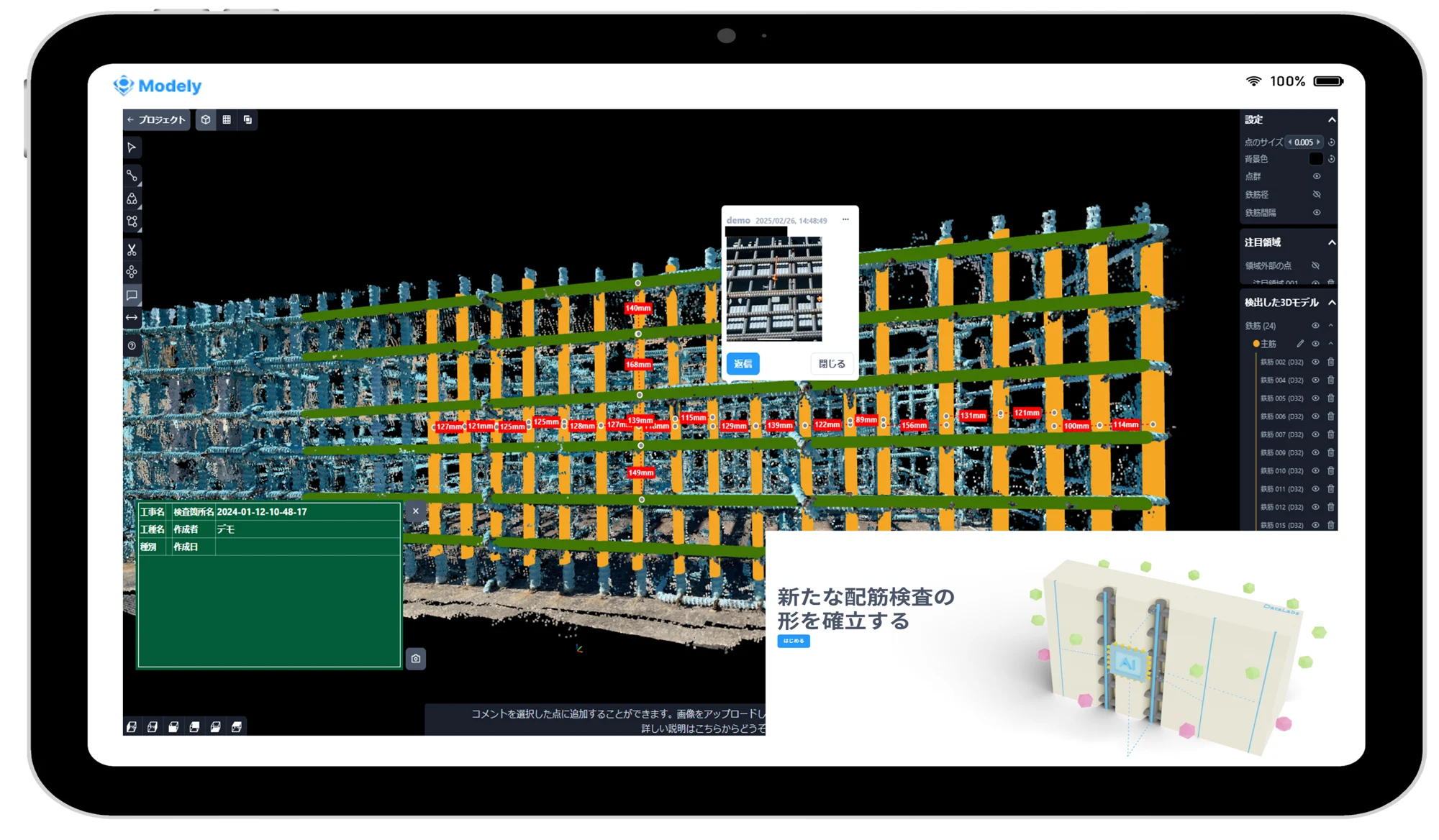Go back via プロジェクト button
The height and width of the screenshot is (840, 1439).
point(156,119)
